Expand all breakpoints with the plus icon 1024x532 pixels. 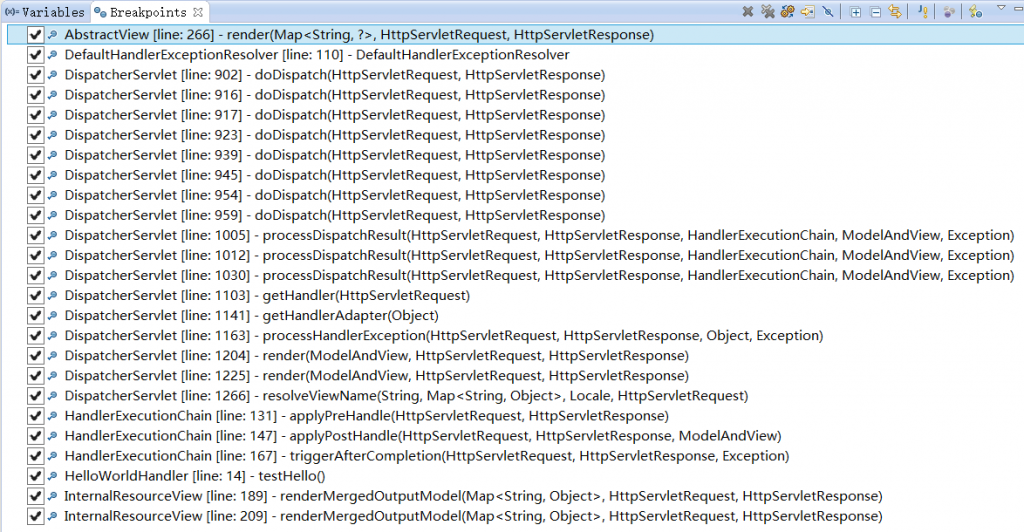855,12
